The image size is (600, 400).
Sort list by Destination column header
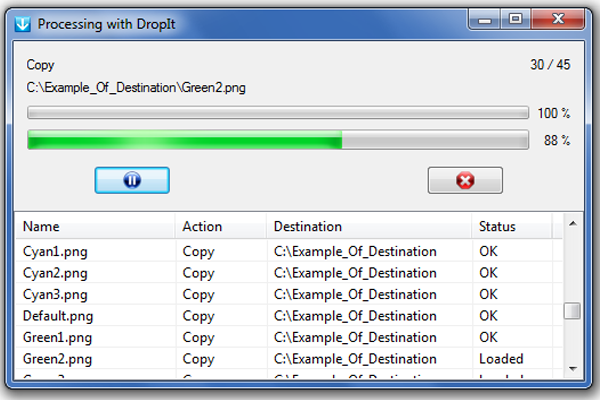(x=369, y=226)
